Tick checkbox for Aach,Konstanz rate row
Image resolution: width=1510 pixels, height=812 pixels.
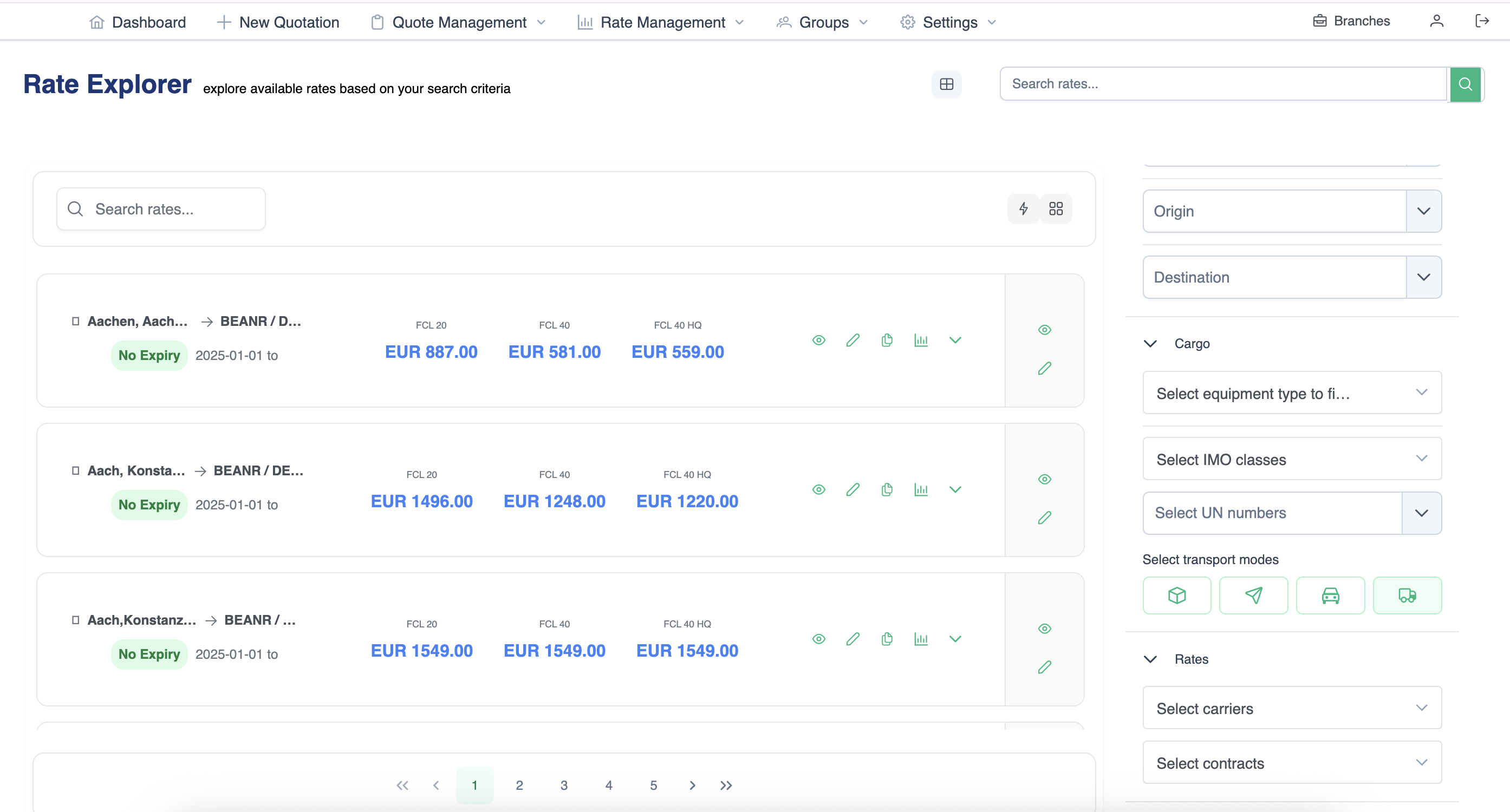(x=76, y=620)
